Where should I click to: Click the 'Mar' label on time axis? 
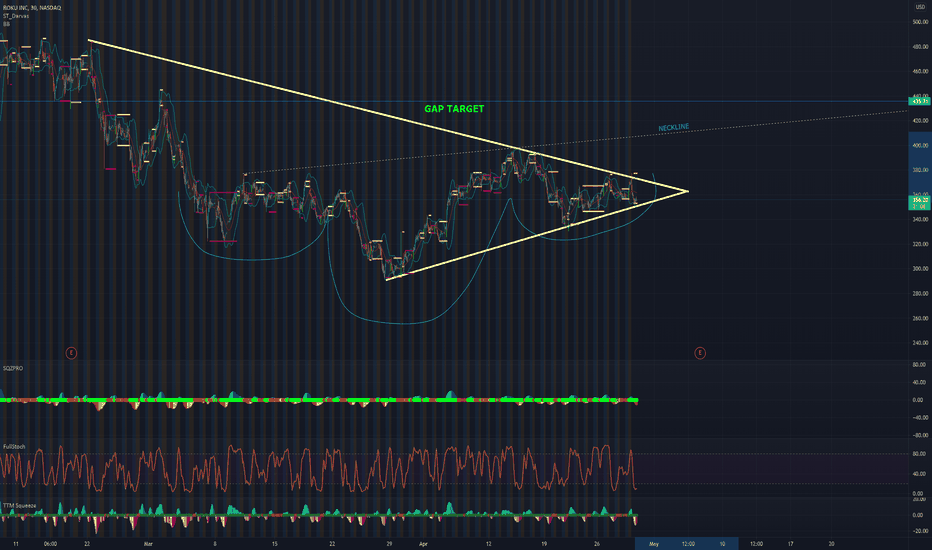(x=149, y=544)
